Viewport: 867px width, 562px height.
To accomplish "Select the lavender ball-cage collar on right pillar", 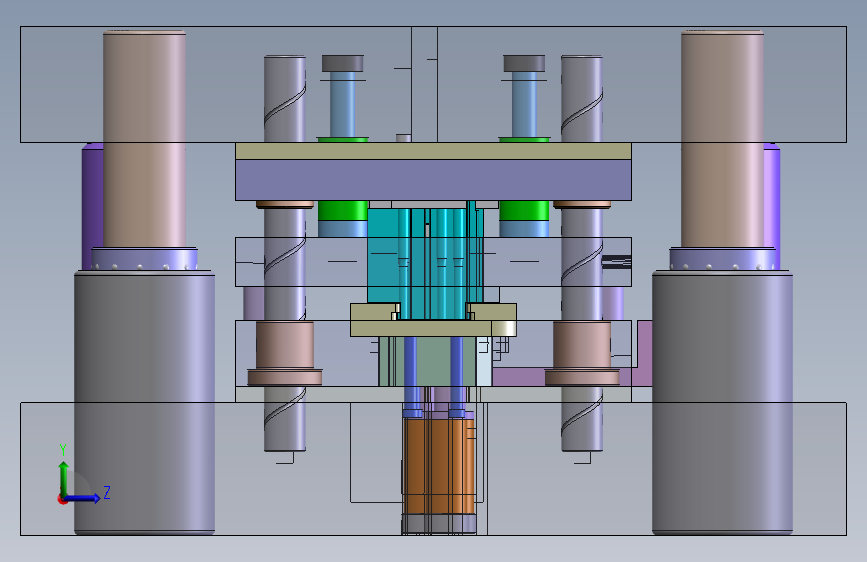I will click(722, 259).
